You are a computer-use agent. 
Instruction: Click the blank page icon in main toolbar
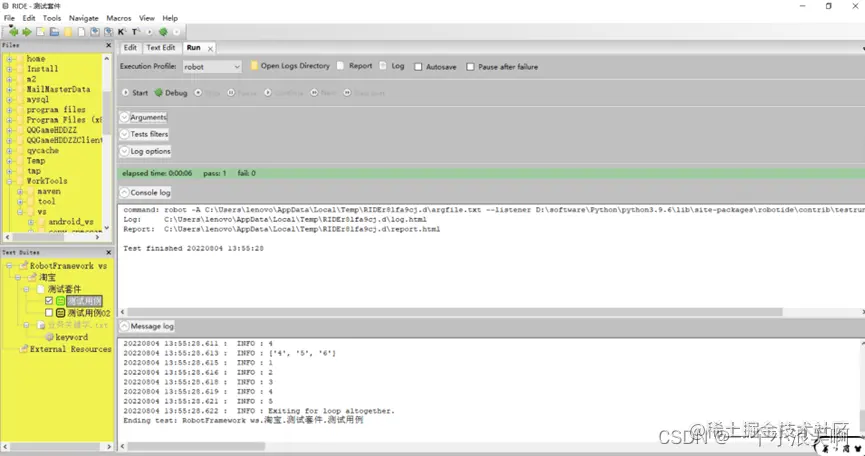click(x=81, y=32)
